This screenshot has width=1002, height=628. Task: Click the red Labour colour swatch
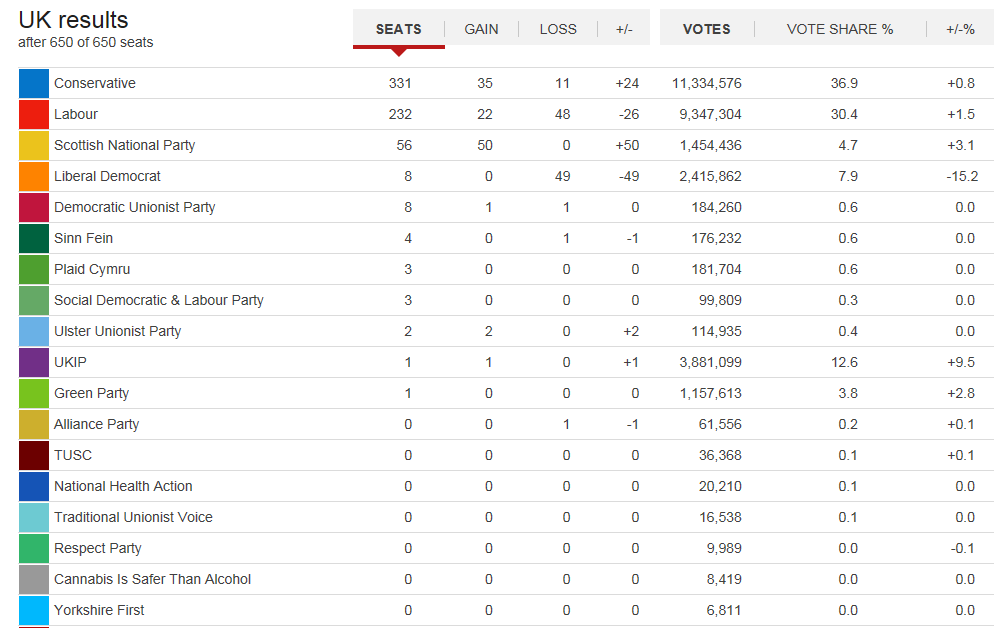(34, 114)
